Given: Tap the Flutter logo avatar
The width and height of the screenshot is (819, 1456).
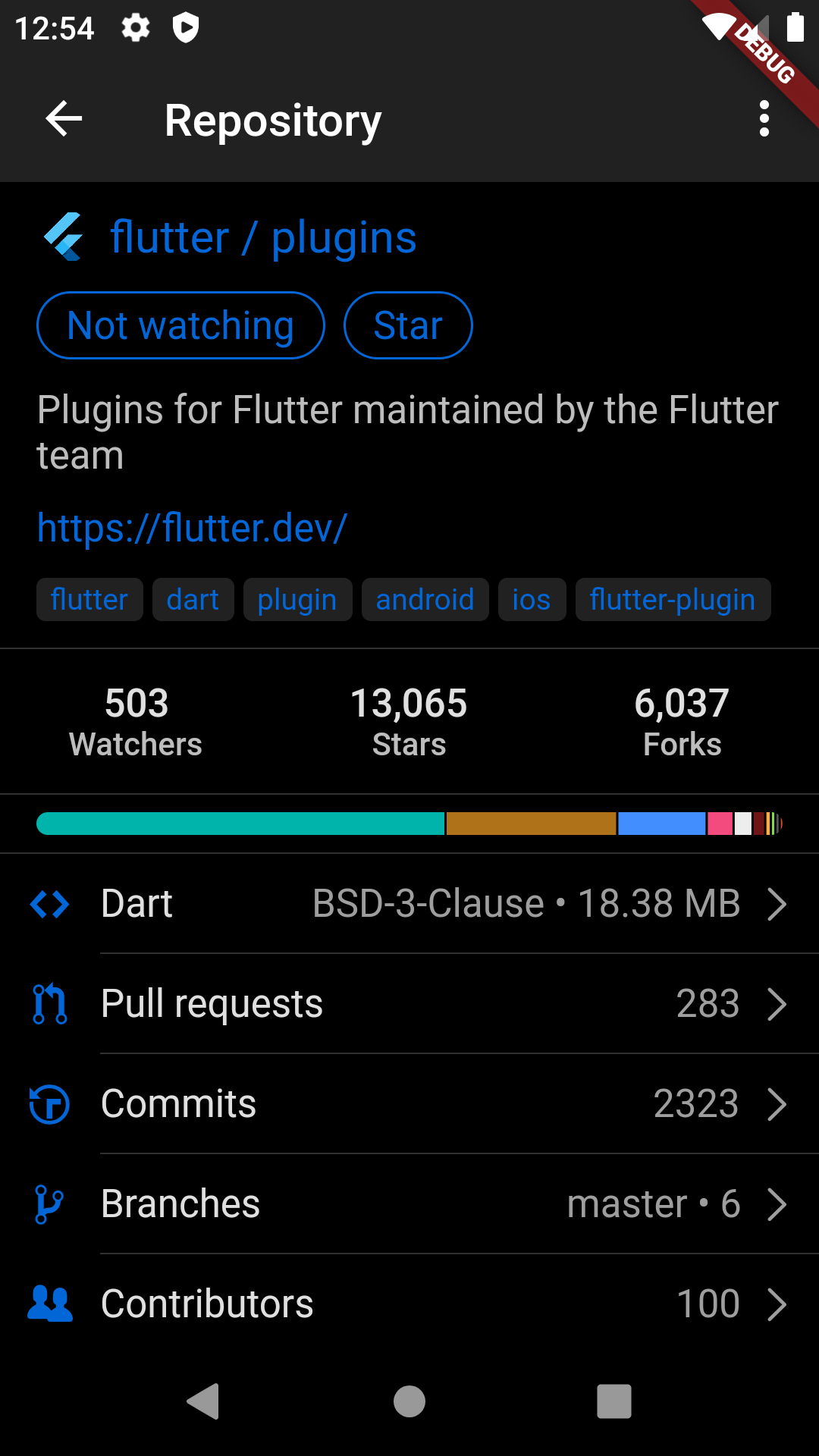Looking at the screenshot, I should [64, 237].
